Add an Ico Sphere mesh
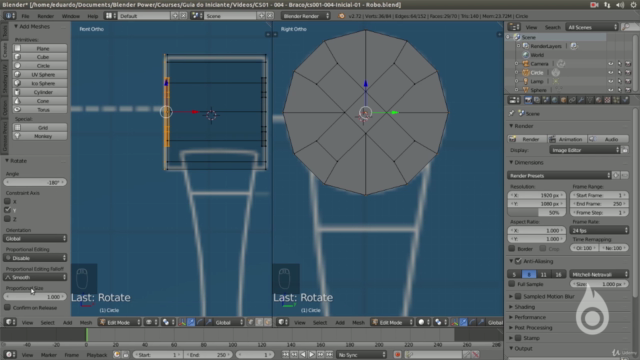 tap(40, 83)
